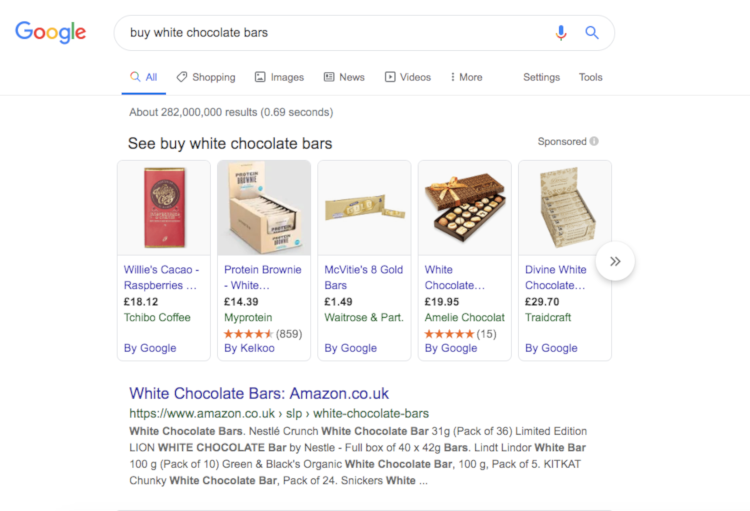Screen dimensions: 750x511
Task: Show more products with the carousel arrow
Action: click(615, 261)
